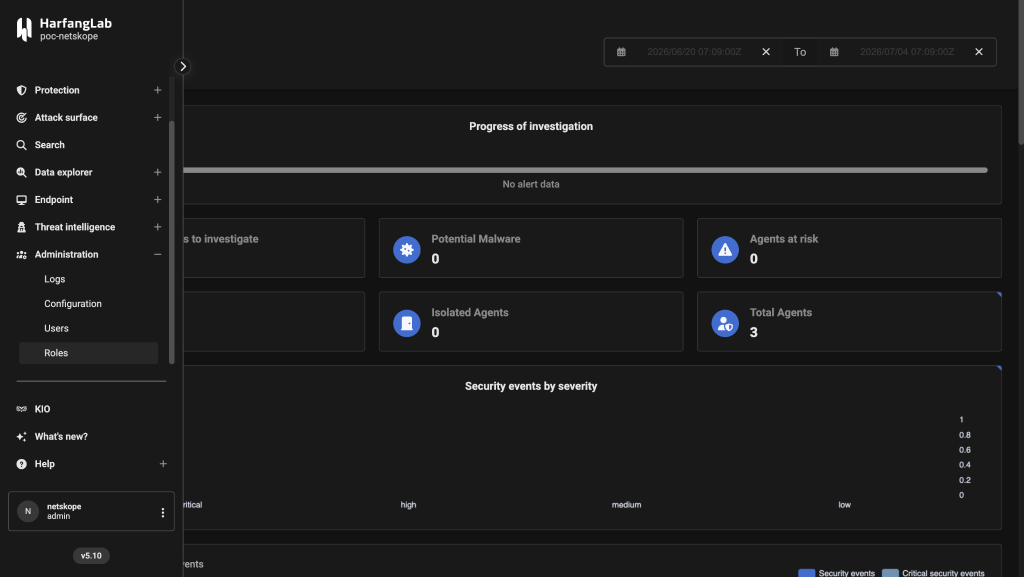The width and height of the screenshot is (1024, 577).
Task: Collapse the Administration submenu minus
Action: coord(157,255)
